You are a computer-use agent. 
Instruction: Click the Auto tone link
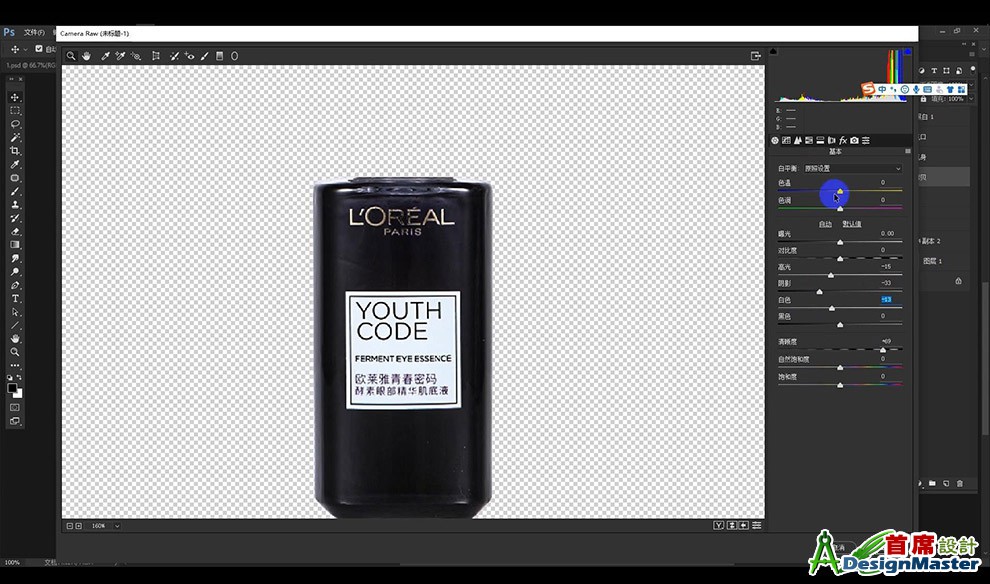pos(825,224)
